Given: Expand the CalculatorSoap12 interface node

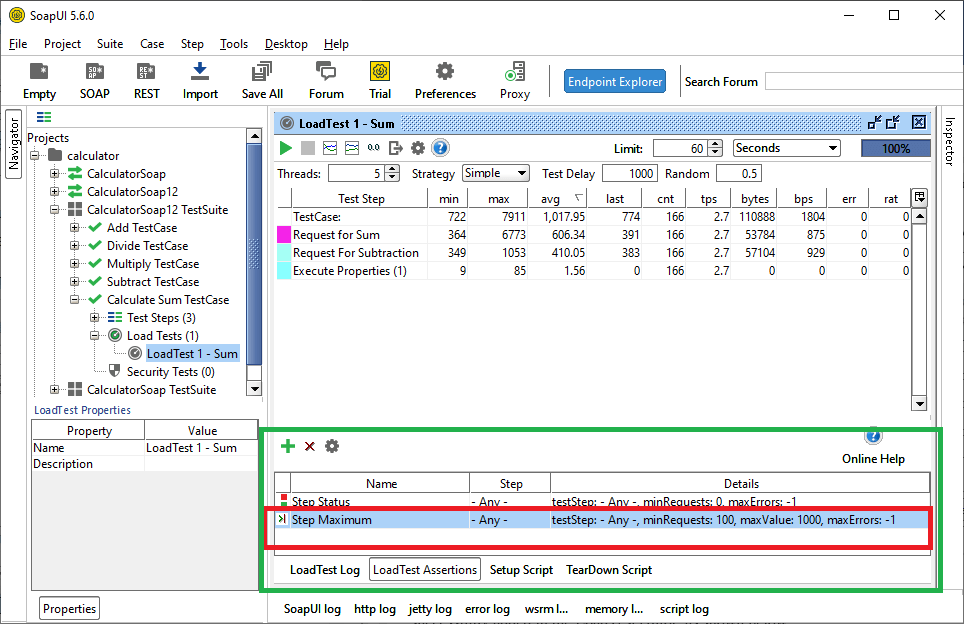Looking at the screenshot, I should coord(55,192).
